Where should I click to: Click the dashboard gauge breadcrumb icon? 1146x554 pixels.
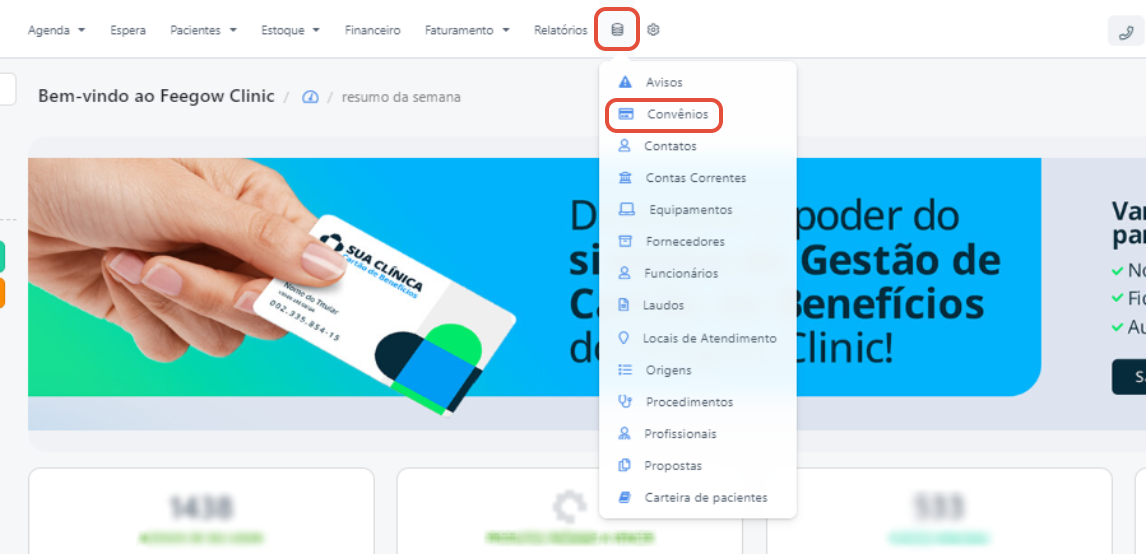pos(311,97)
